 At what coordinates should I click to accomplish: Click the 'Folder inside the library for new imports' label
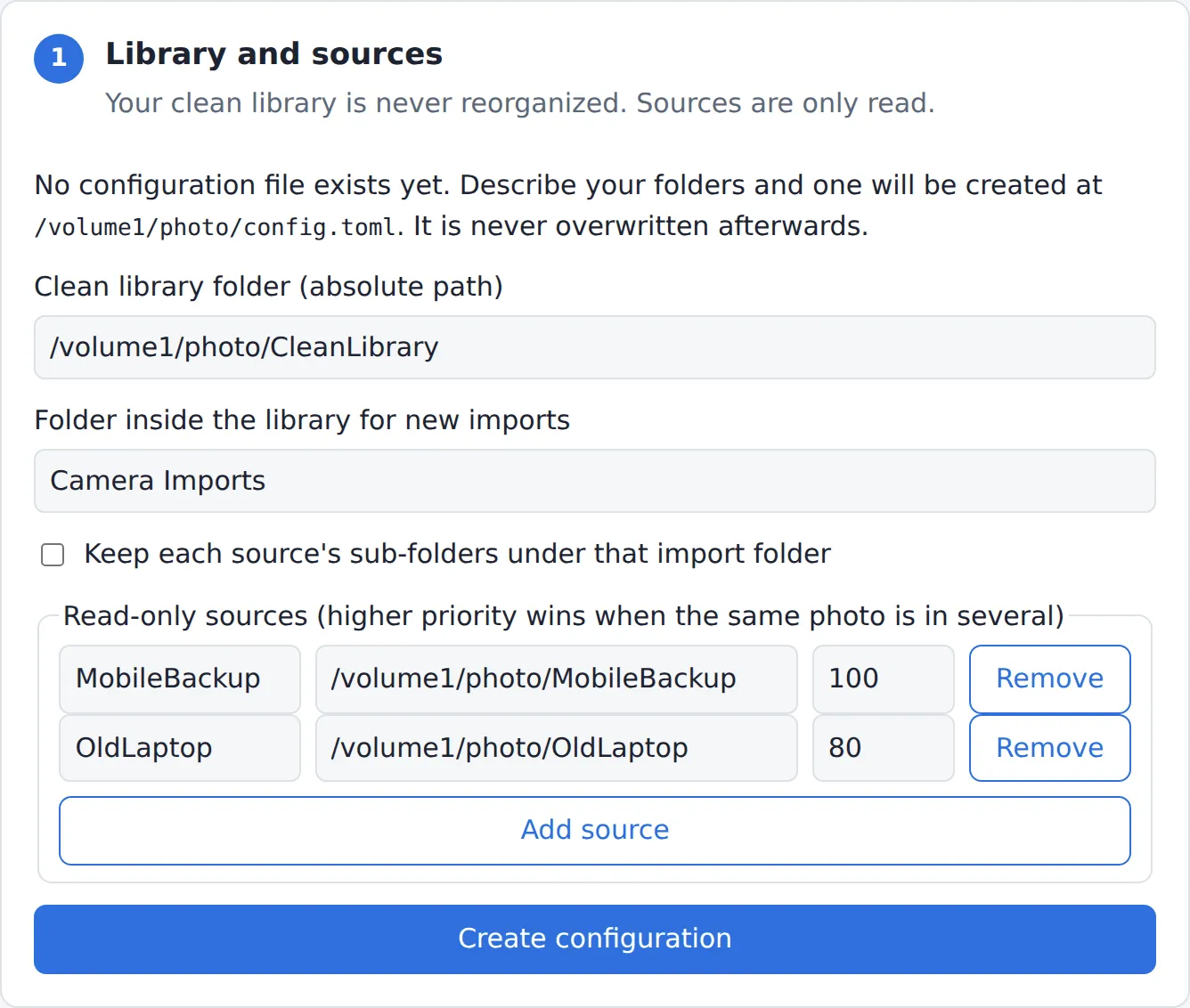[302, 420]
